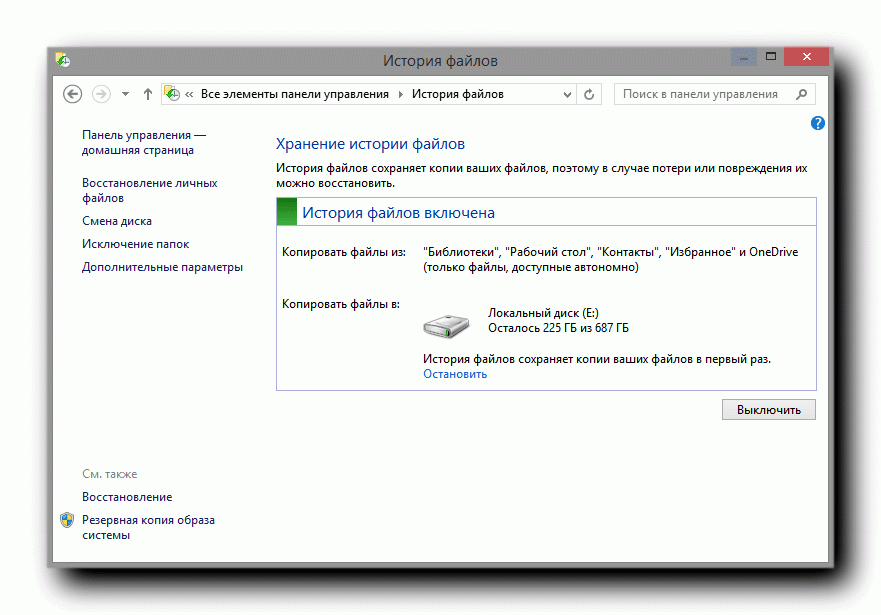Click the magnifier icon in search box
Screen dimensions: 881x615
tap(801, 94)
